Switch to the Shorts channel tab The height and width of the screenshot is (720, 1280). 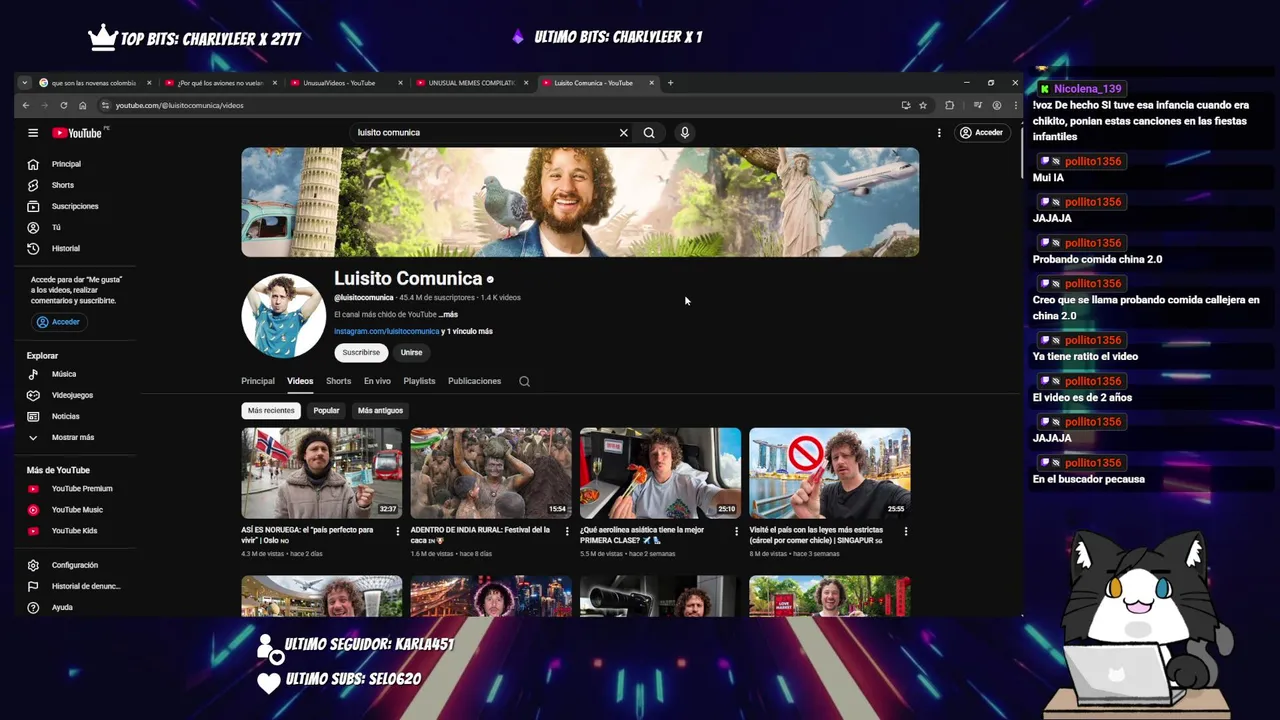click(x=339, y=381)
